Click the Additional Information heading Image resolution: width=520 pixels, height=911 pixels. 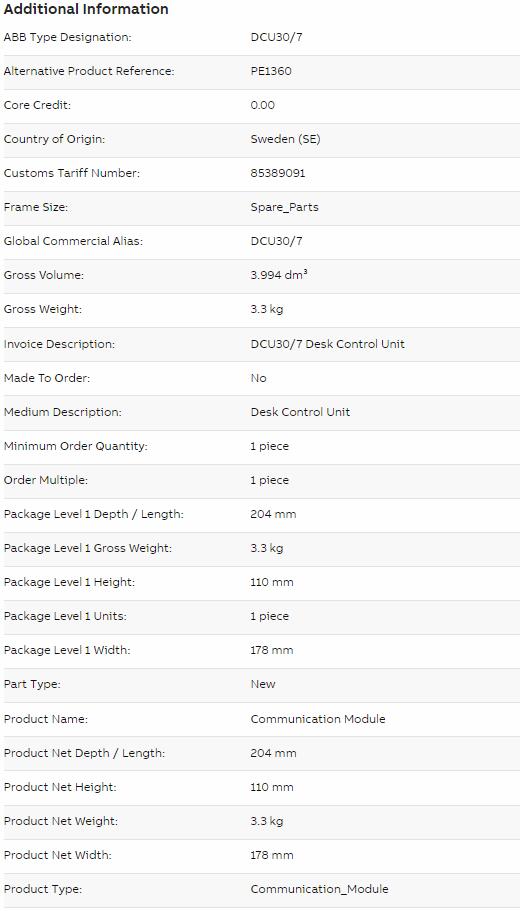point(86,9)
